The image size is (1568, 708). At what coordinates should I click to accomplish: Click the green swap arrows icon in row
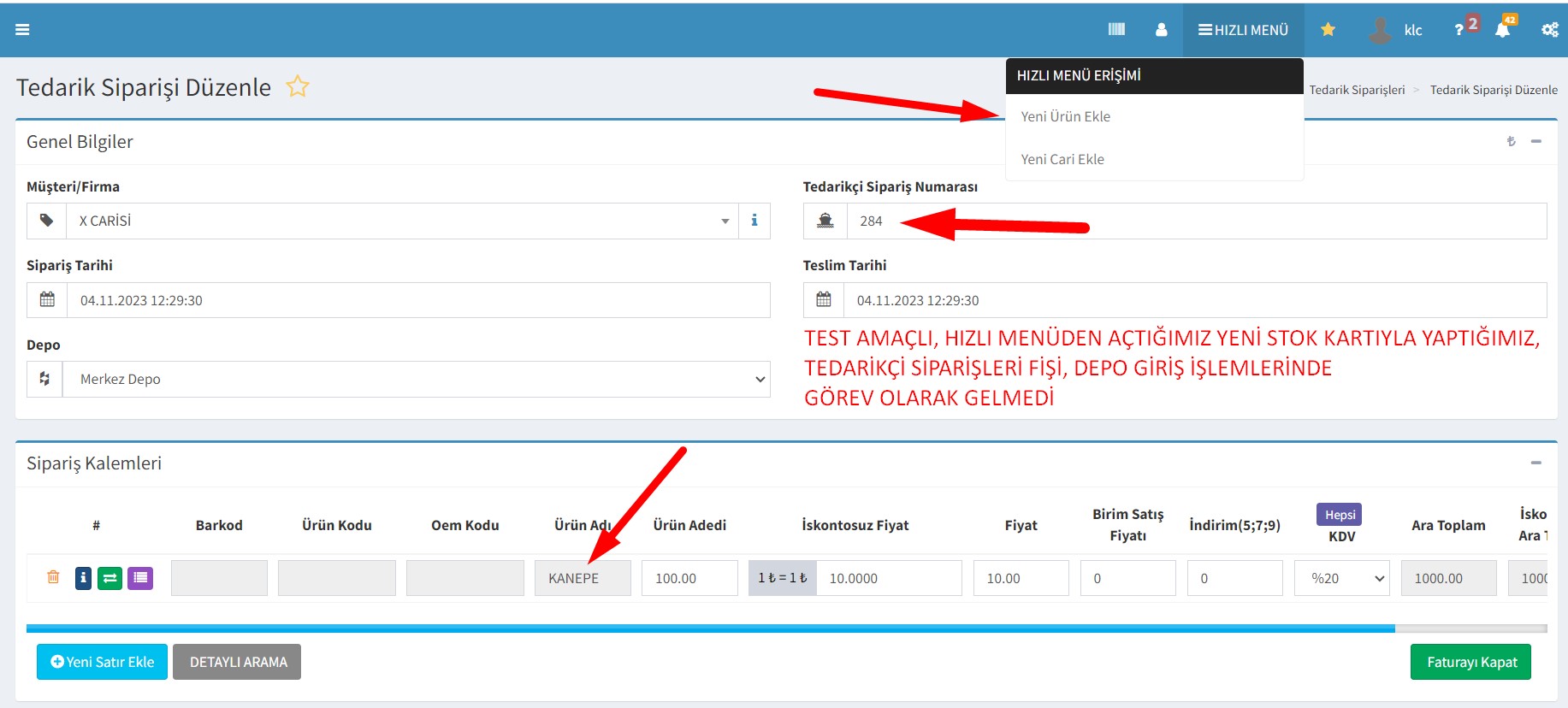pyautogui.click(x=110, y=578)
